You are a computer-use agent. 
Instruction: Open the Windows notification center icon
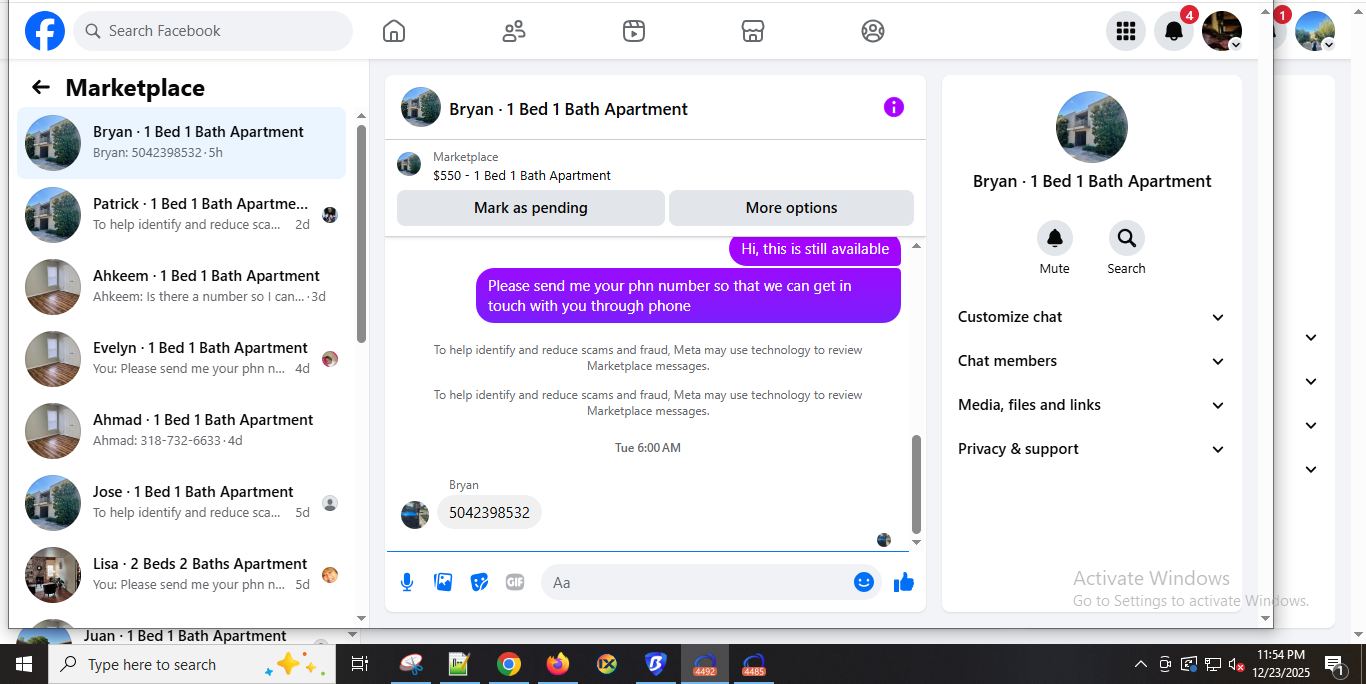point(1334,664)
